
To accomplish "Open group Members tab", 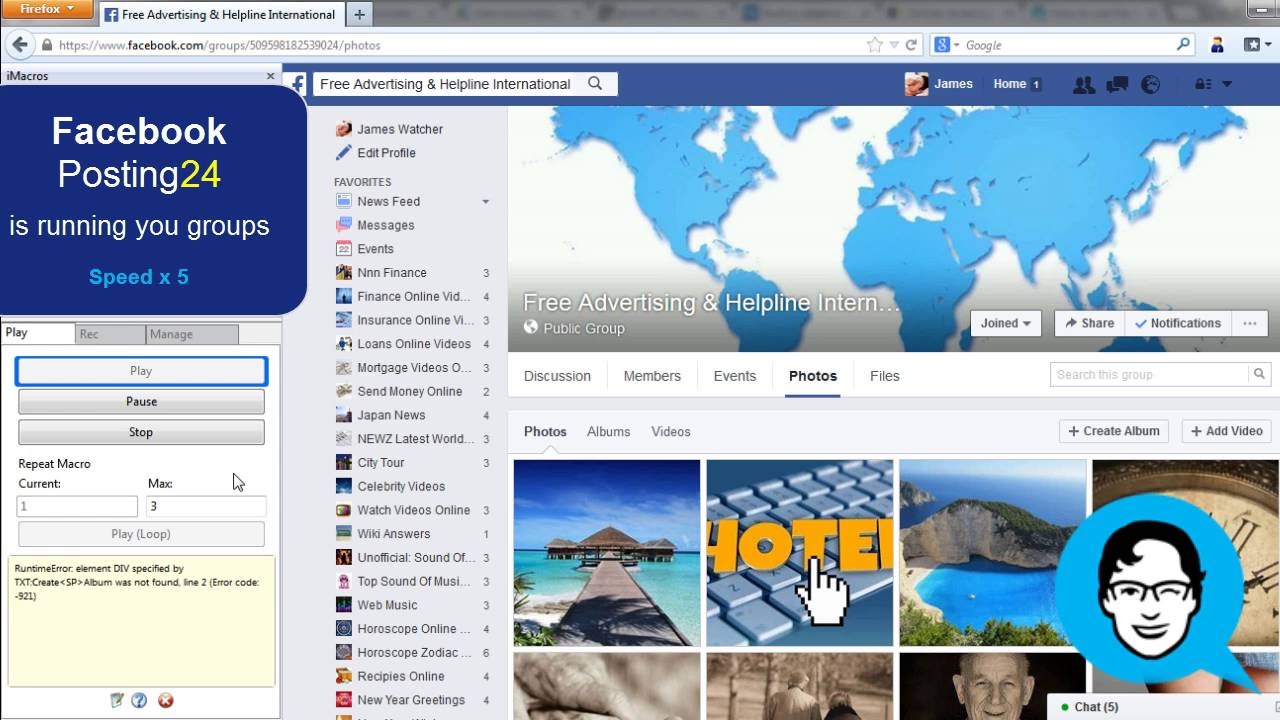I will 652,376.
